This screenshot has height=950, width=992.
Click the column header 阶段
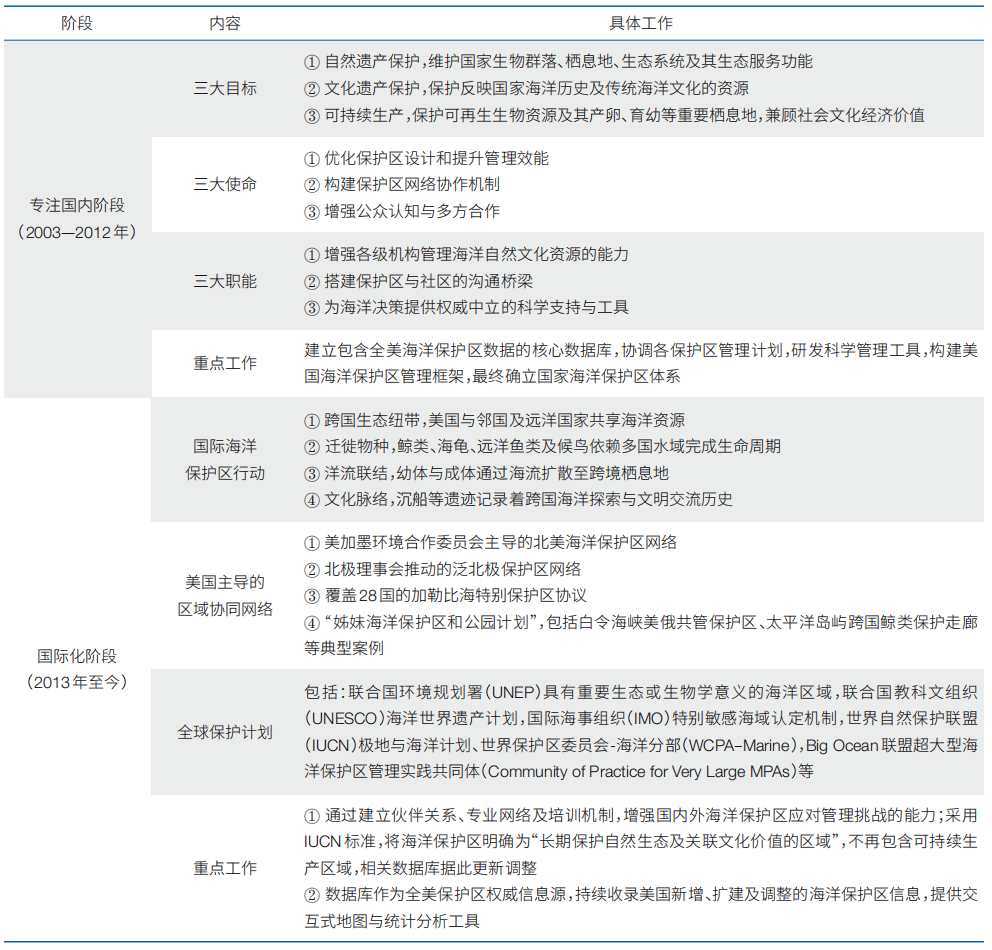coord(77,23)
